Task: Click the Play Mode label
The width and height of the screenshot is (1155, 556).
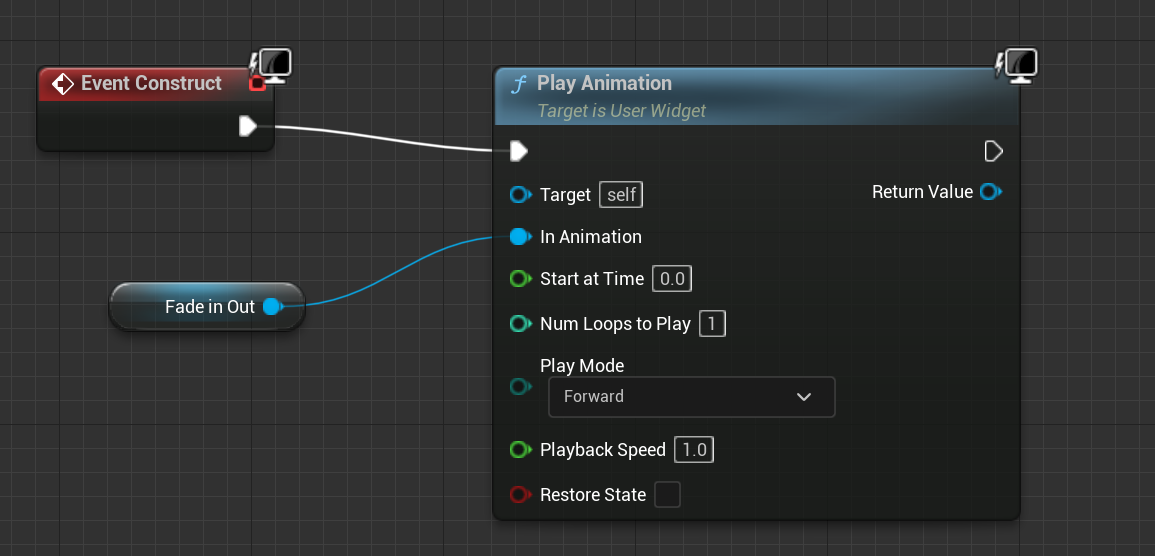Action: tap(582, 366)
